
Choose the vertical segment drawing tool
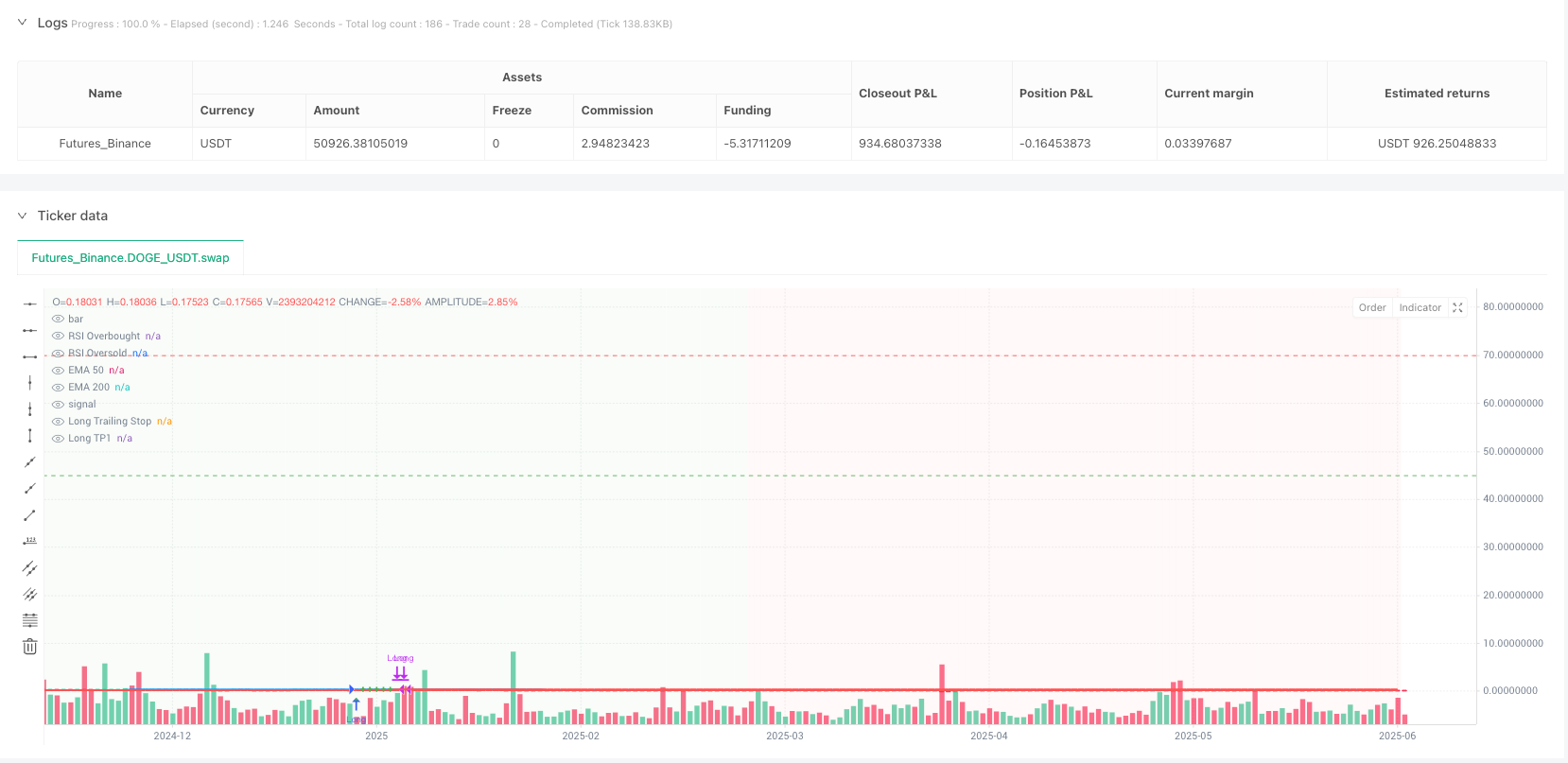coord(30,436)
